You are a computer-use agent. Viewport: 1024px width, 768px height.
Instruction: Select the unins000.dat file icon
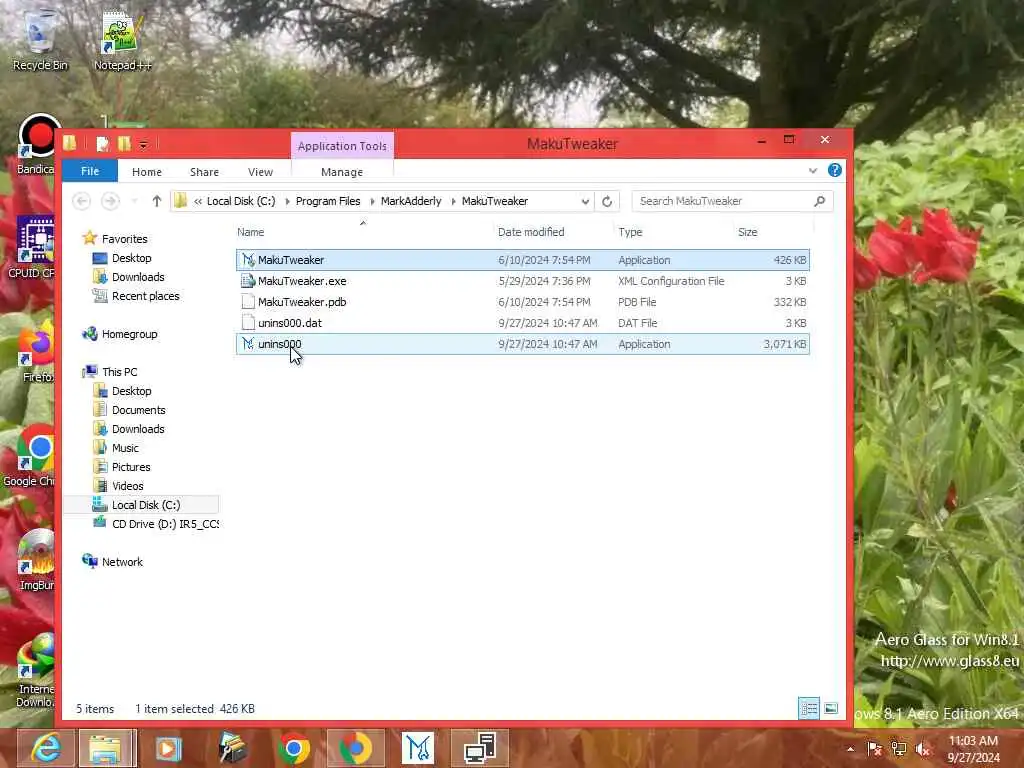[248, 323]
